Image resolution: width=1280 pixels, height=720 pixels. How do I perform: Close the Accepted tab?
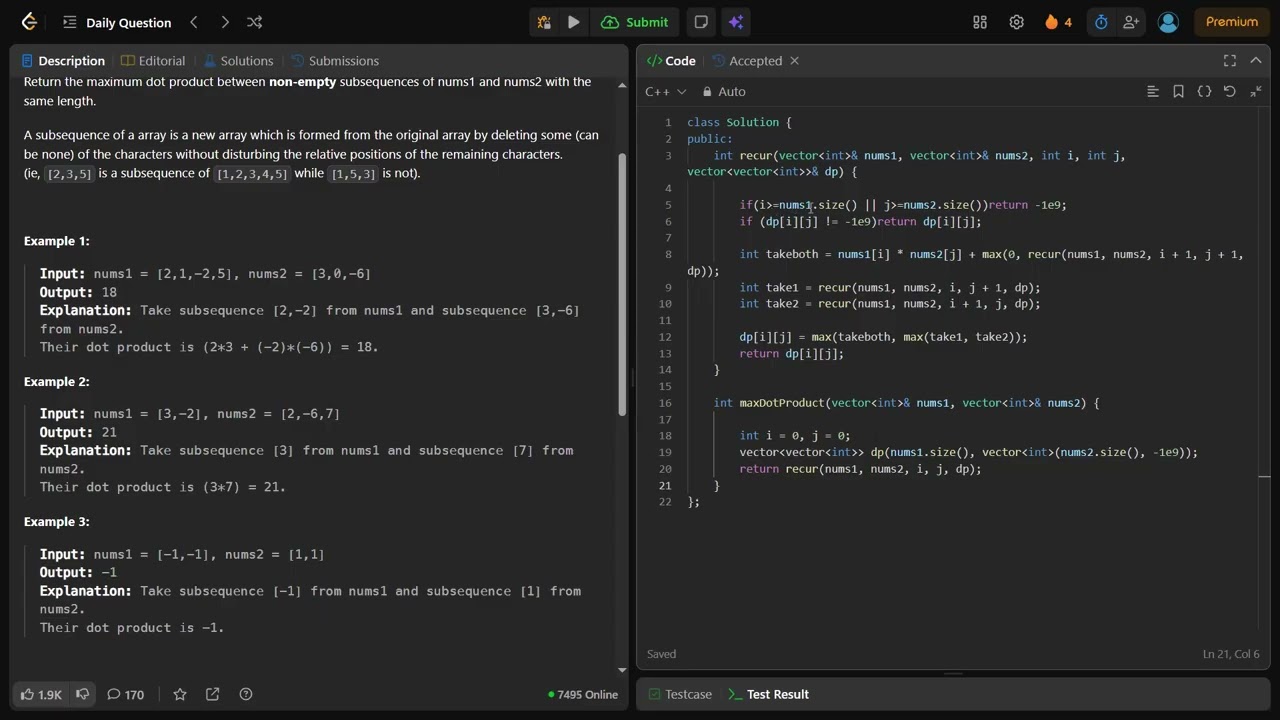795,61
